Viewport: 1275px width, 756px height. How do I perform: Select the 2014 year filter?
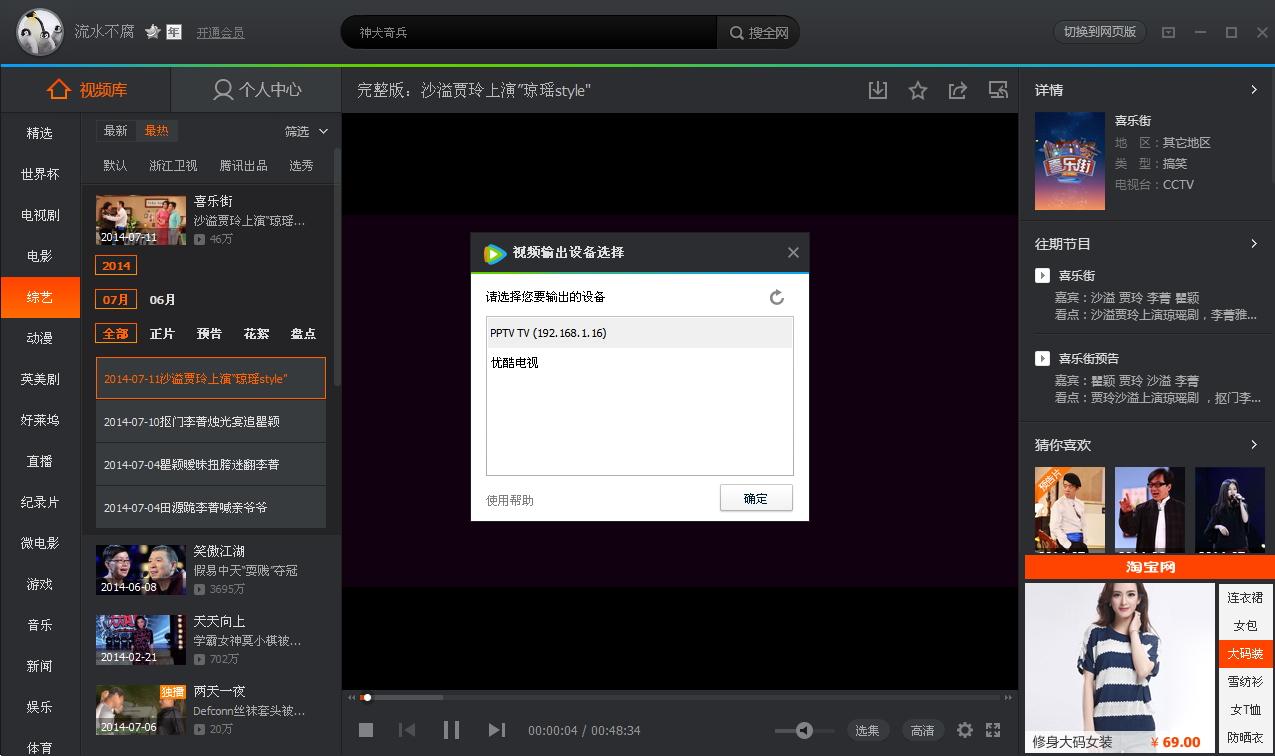click(116, 266)
